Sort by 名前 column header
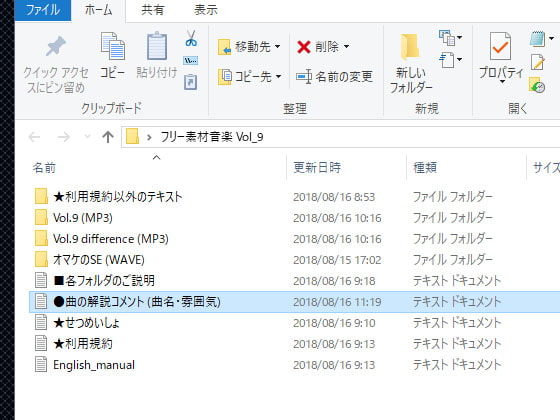 tap(44, 168)
